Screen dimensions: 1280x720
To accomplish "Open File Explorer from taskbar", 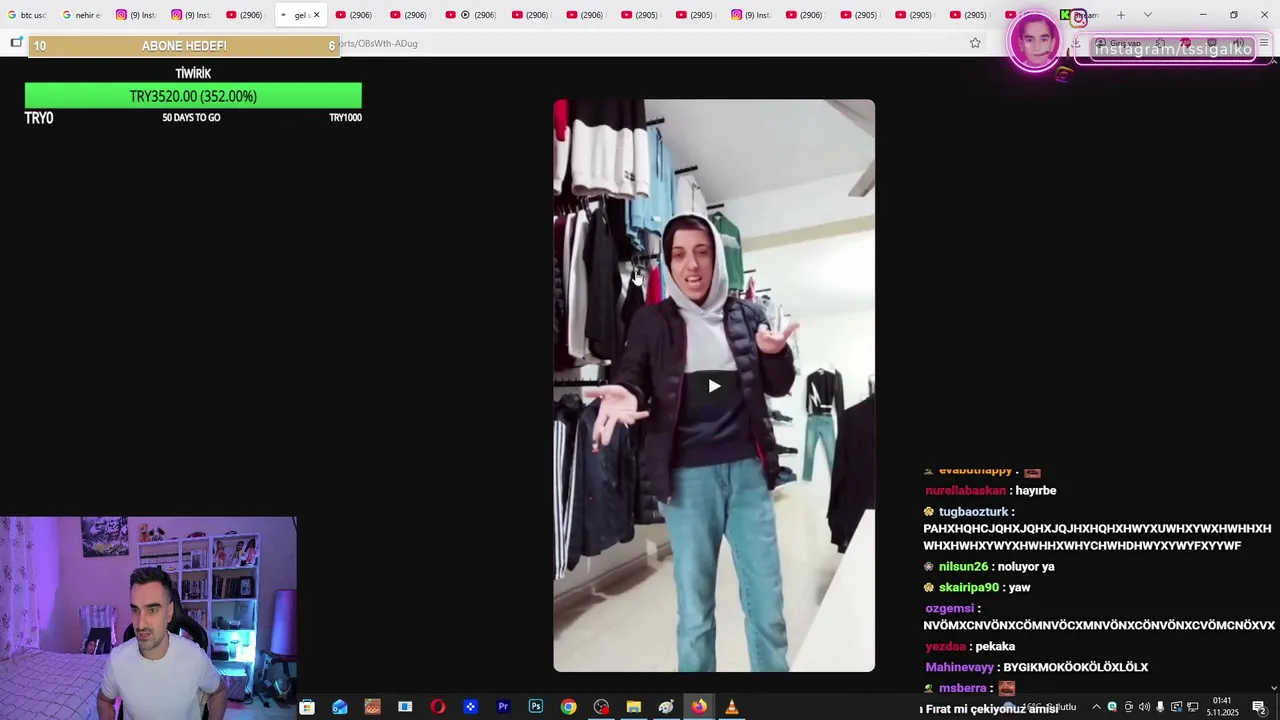I will click(633, 707).
